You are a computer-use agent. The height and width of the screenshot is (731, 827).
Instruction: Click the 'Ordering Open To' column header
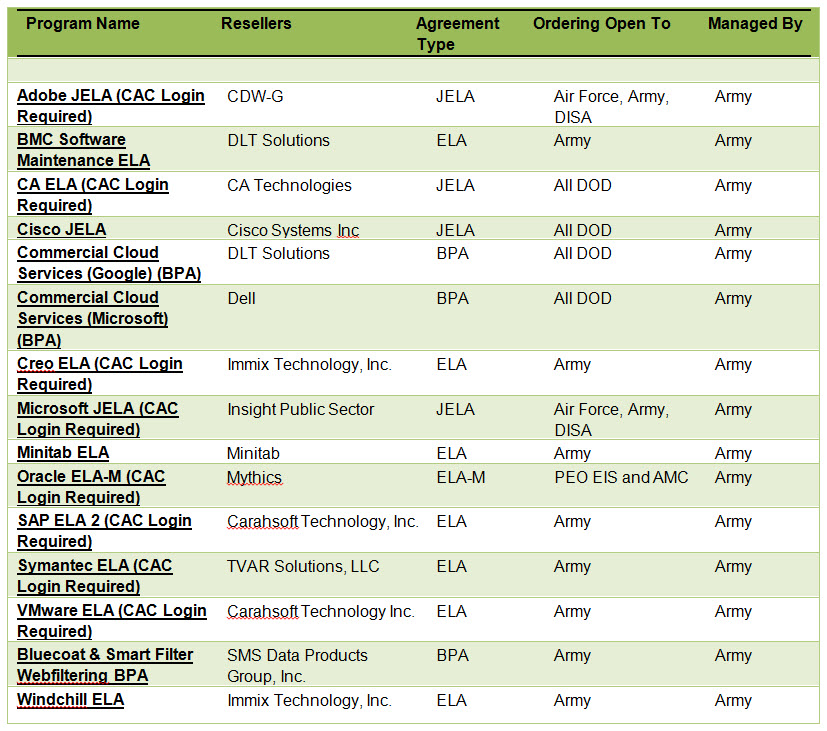602,24
